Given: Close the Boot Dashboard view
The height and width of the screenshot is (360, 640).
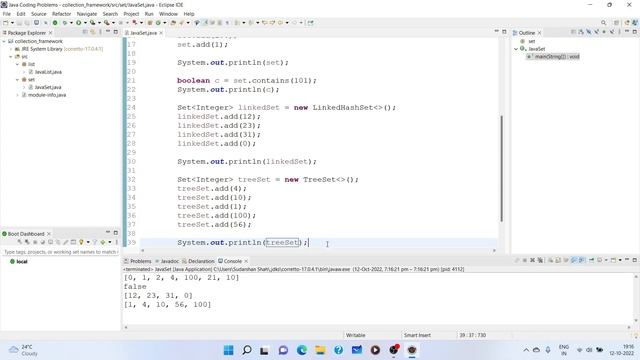Looking at the screenshot, I should pos(49,234).
